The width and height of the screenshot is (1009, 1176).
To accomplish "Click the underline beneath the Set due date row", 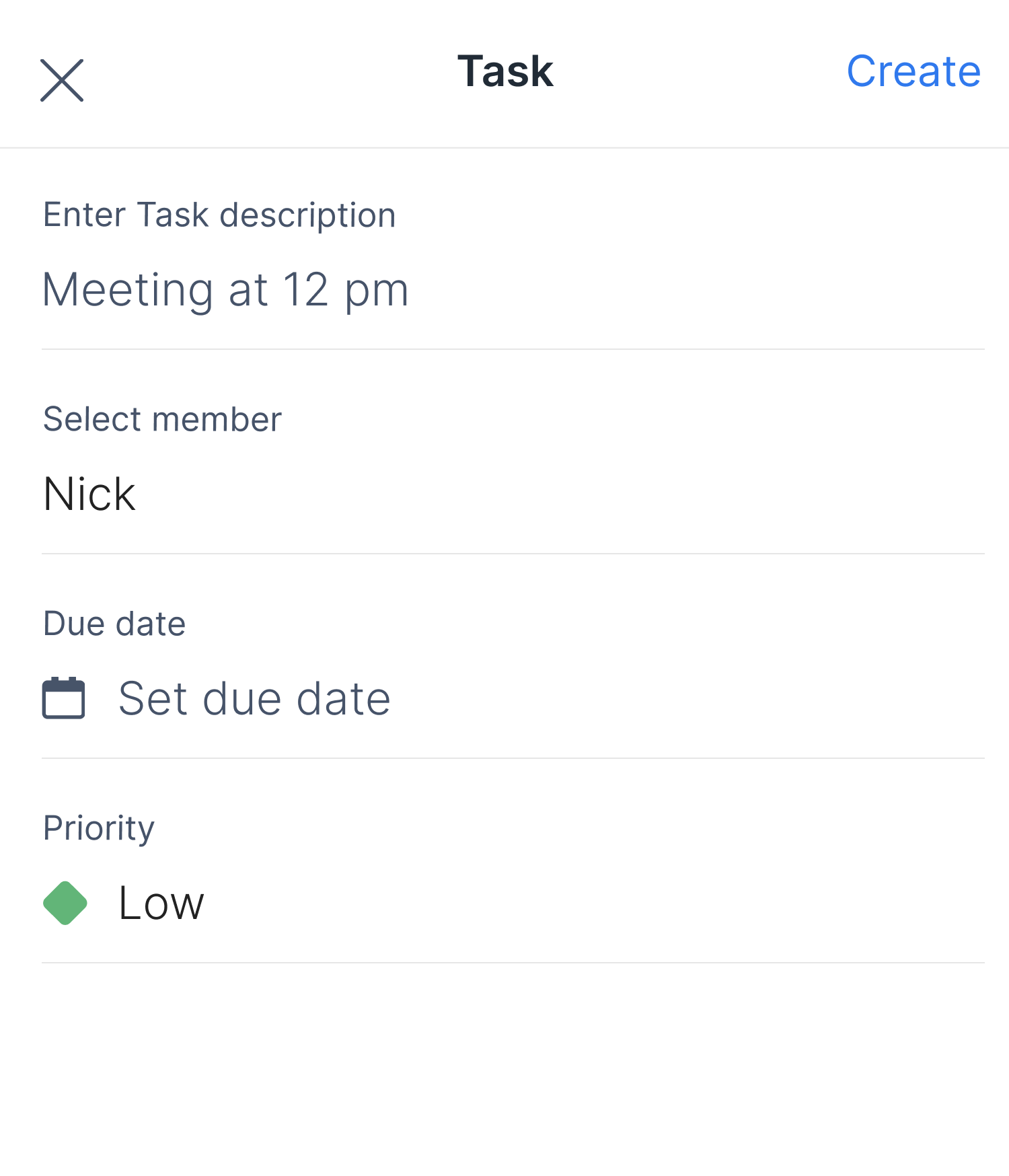I will tap(513, 758).
